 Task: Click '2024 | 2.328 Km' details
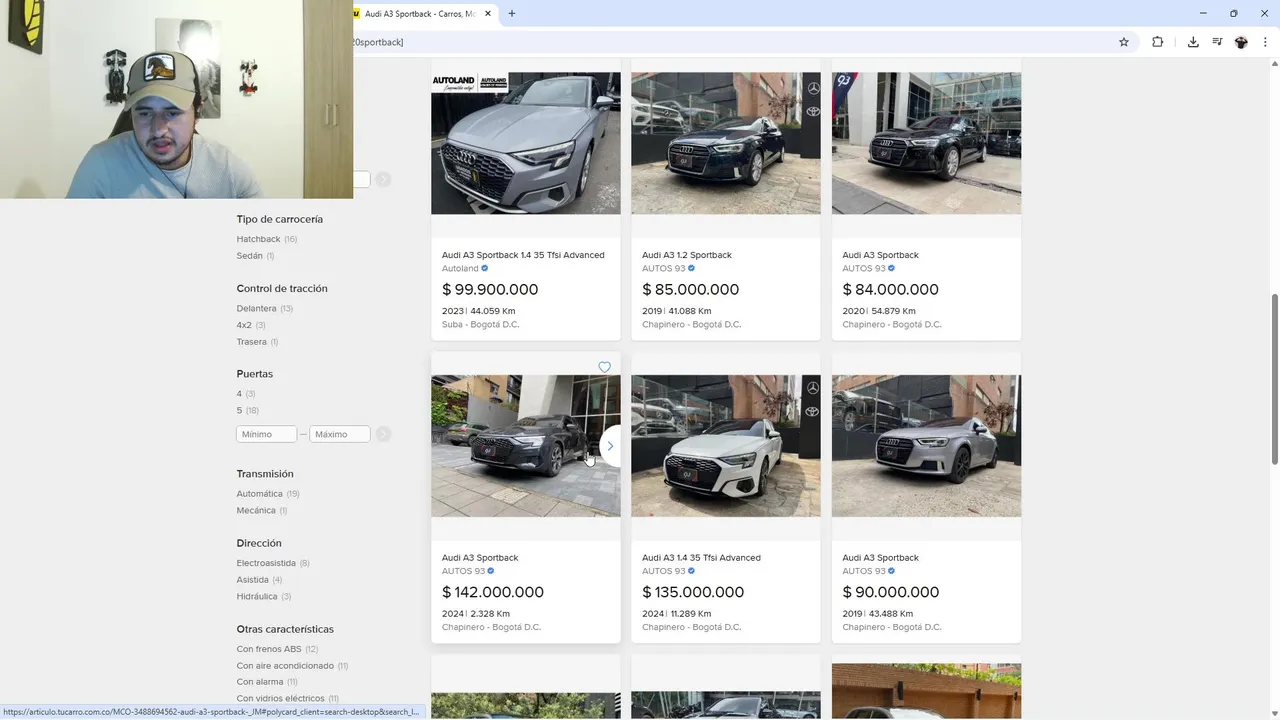point(476,614)
